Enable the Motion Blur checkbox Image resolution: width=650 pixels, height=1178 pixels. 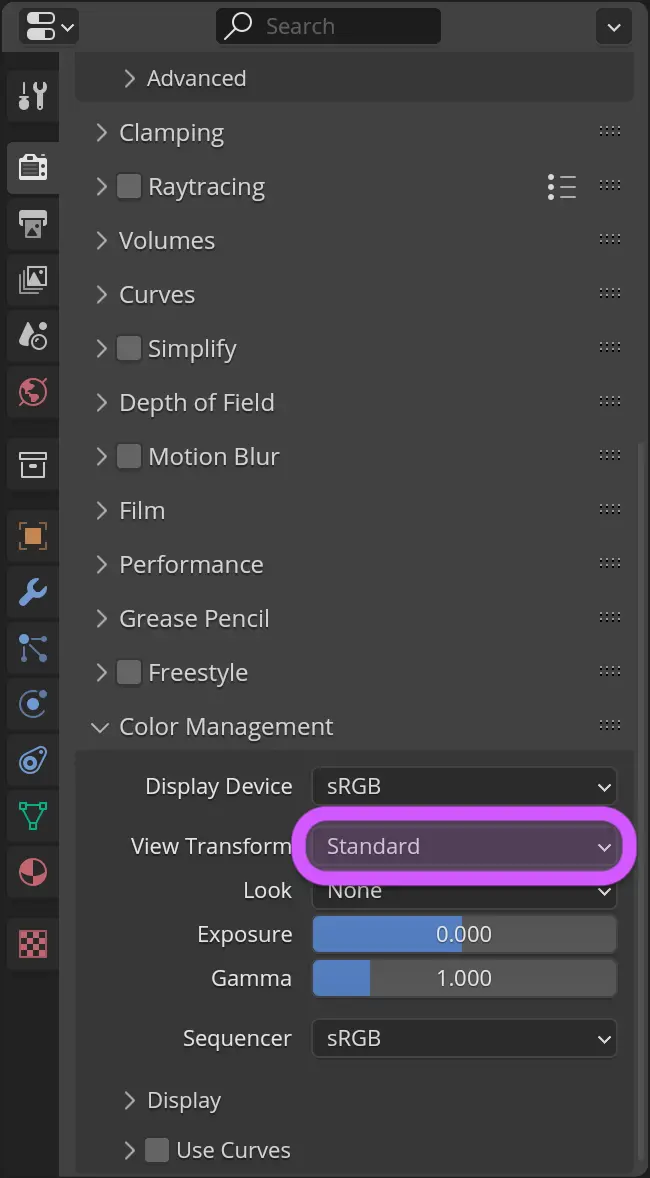tap(128, 456)
